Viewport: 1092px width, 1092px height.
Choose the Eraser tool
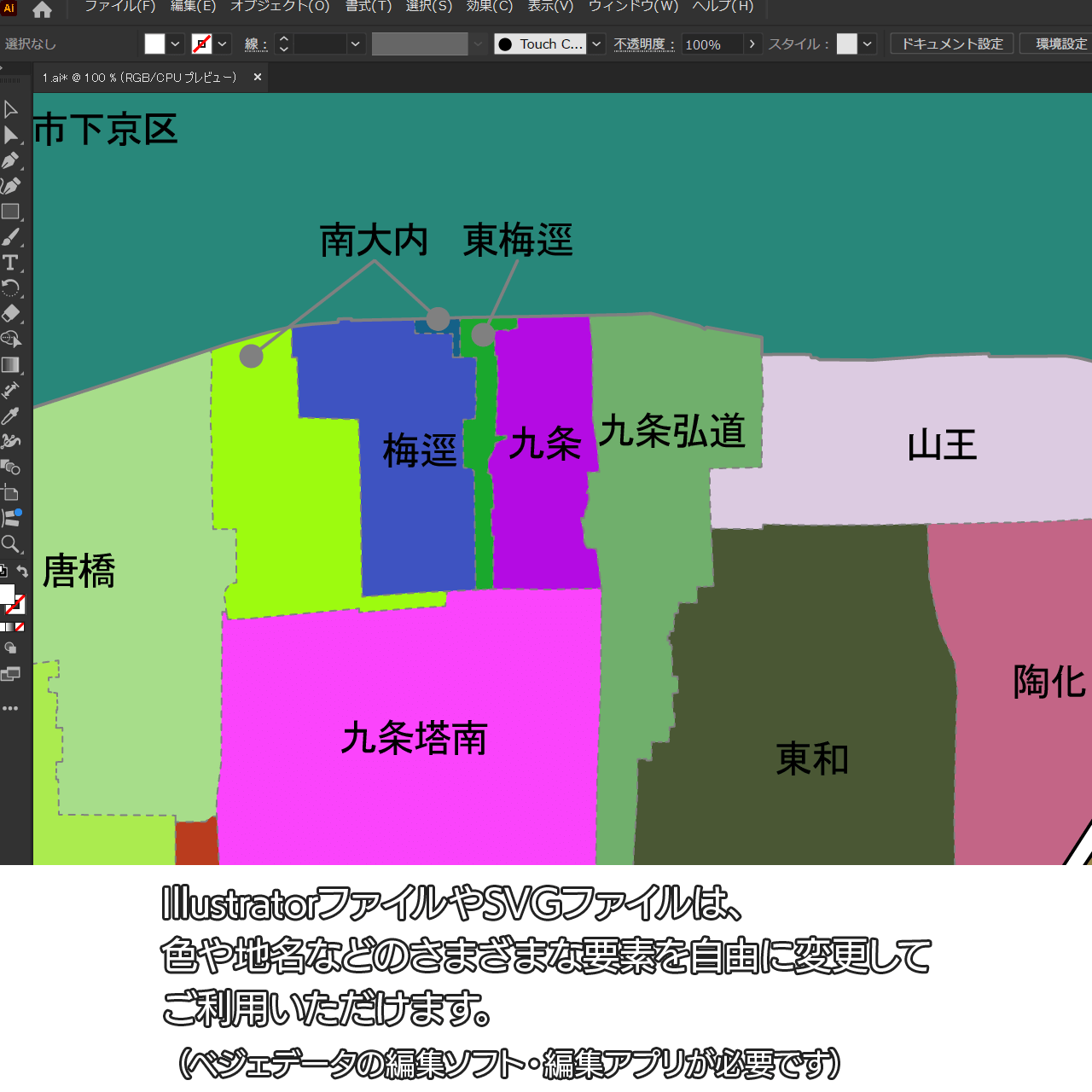[10, 313]
